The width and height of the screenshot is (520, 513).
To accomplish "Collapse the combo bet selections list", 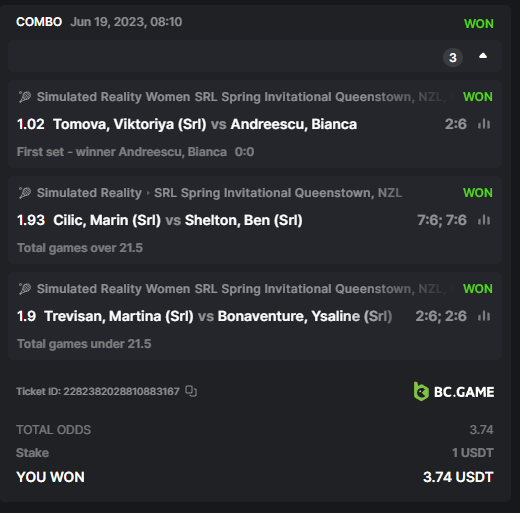I will (x=483, y=56).
